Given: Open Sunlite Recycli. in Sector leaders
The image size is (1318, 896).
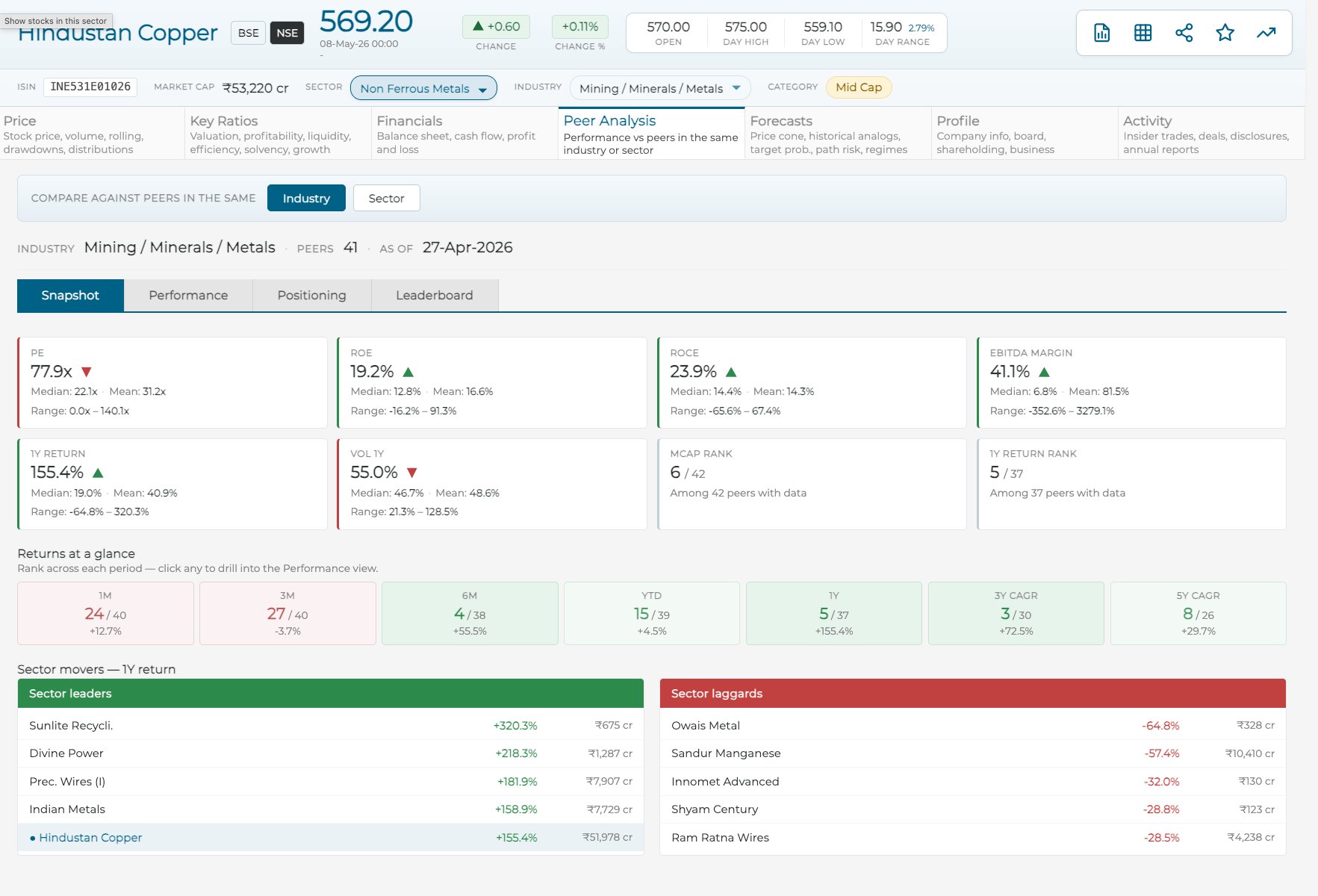Looking at the screenshot, I should pyautogui.click(x=331, y=726).
